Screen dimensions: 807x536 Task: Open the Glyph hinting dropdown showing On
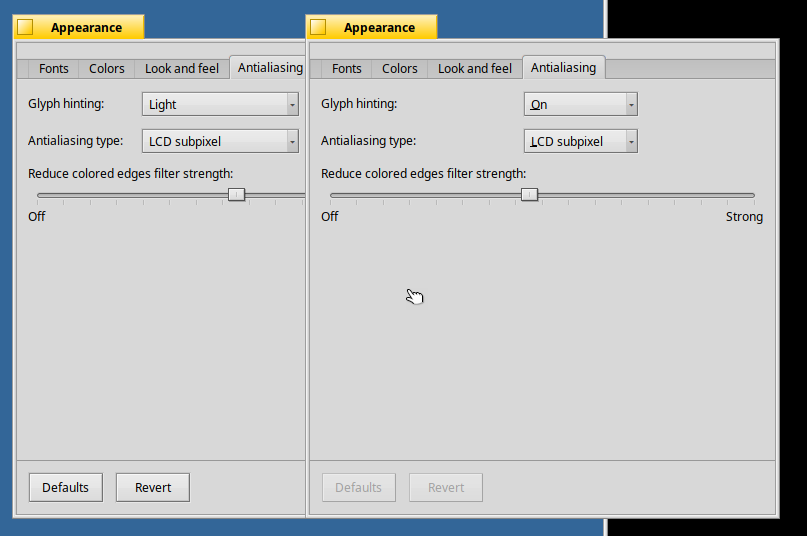581,104
